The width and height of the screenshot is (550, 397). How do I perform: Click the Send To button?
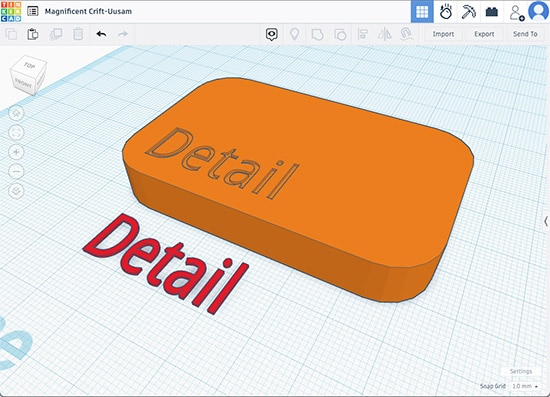[525, 34]
